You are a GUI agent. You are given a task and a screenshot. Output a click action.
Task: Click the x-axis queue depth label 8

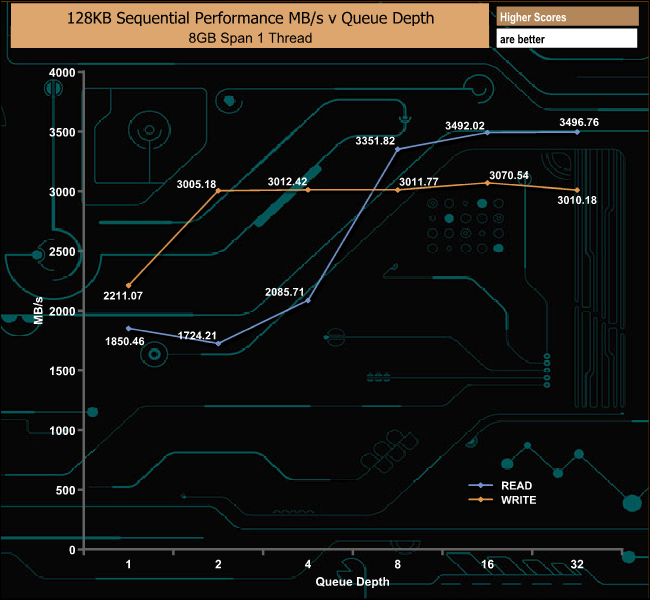[x=398, y=564]
